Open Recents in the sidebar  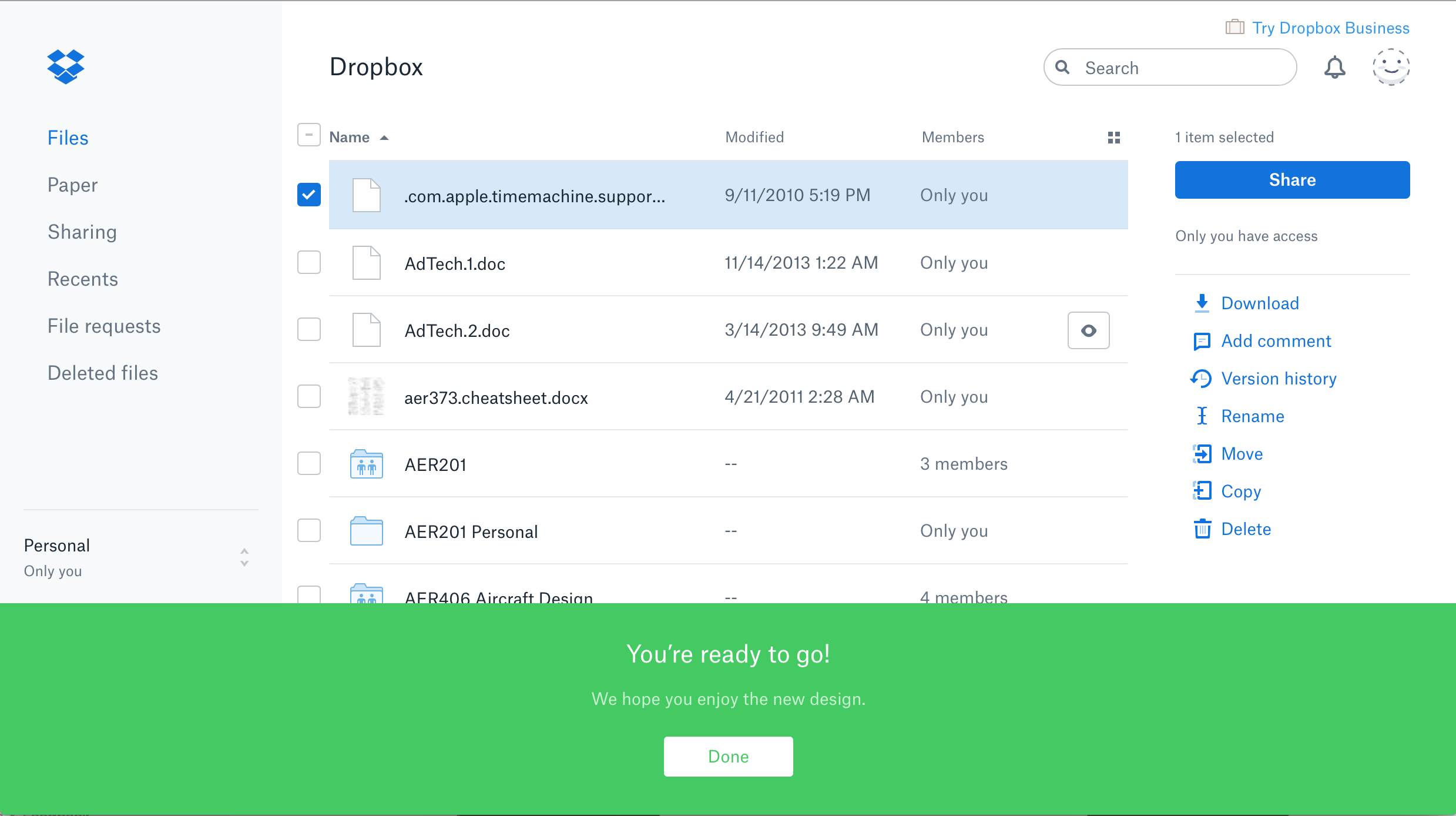[83, 279]
